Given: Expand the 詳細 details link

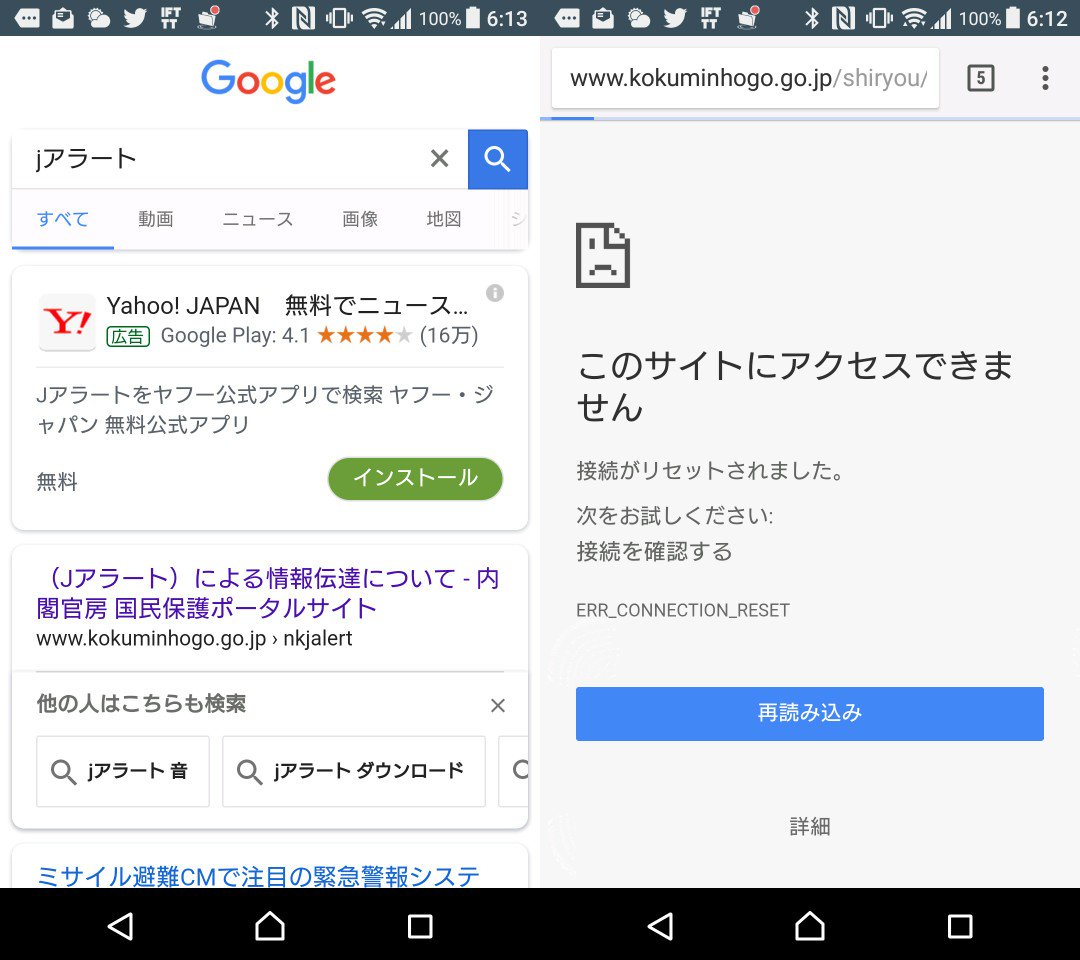Looking at the screenshot, I should (809, 826).
